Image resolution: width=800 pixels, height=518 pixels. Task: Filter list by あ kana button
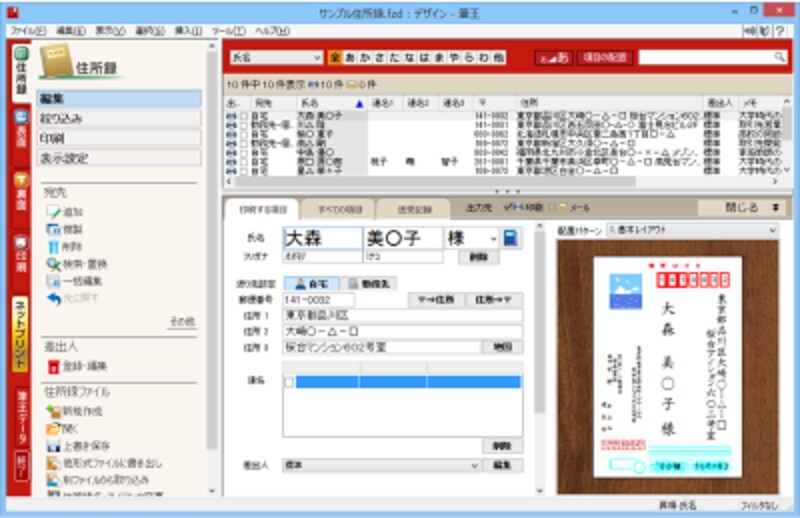tap(349, 57)
